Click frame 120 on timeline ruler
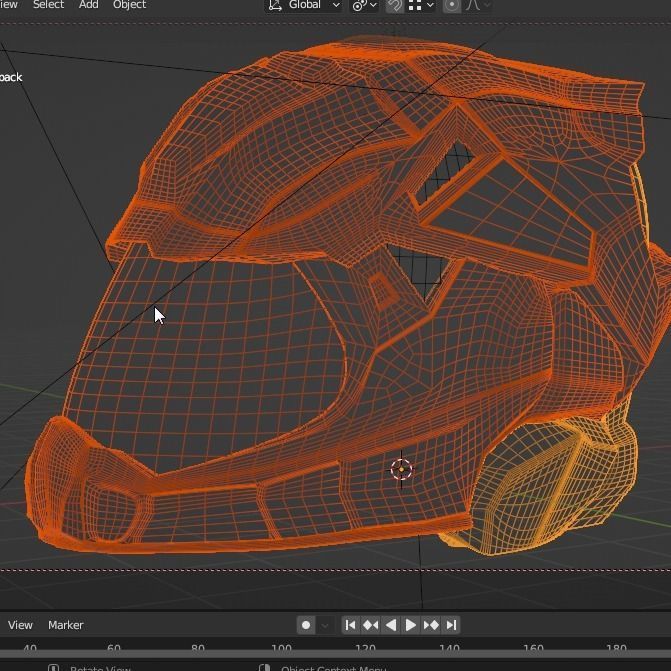The height and width of the screenshot is (671, 671). [x=365, y=649]
